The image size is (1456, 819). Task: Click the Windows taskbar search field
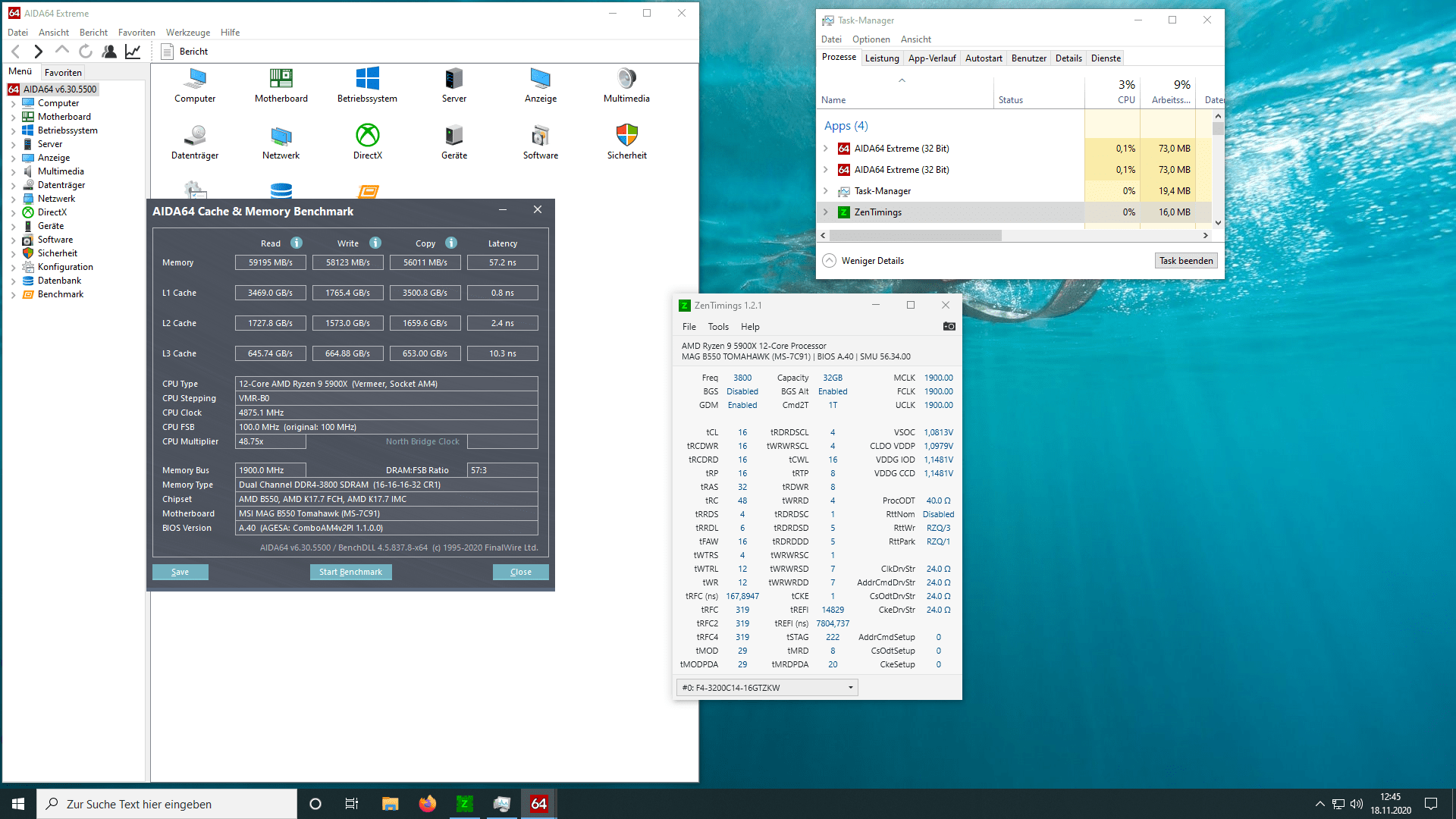pyautogui.click(x=167, y=804)
